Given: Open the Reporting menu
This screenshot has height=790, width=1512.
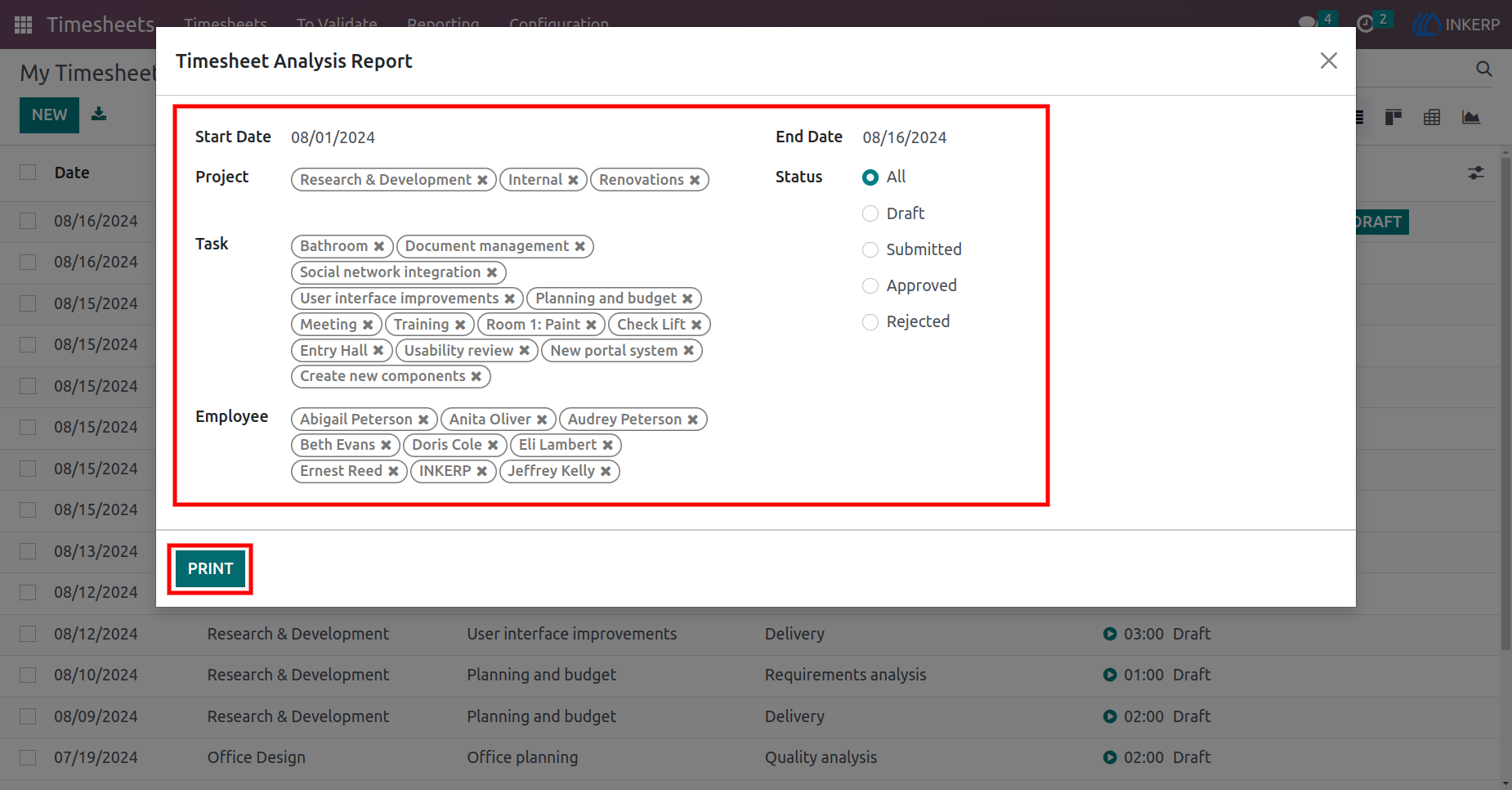Looking at the screenshot, I should [x=443, y=24].
